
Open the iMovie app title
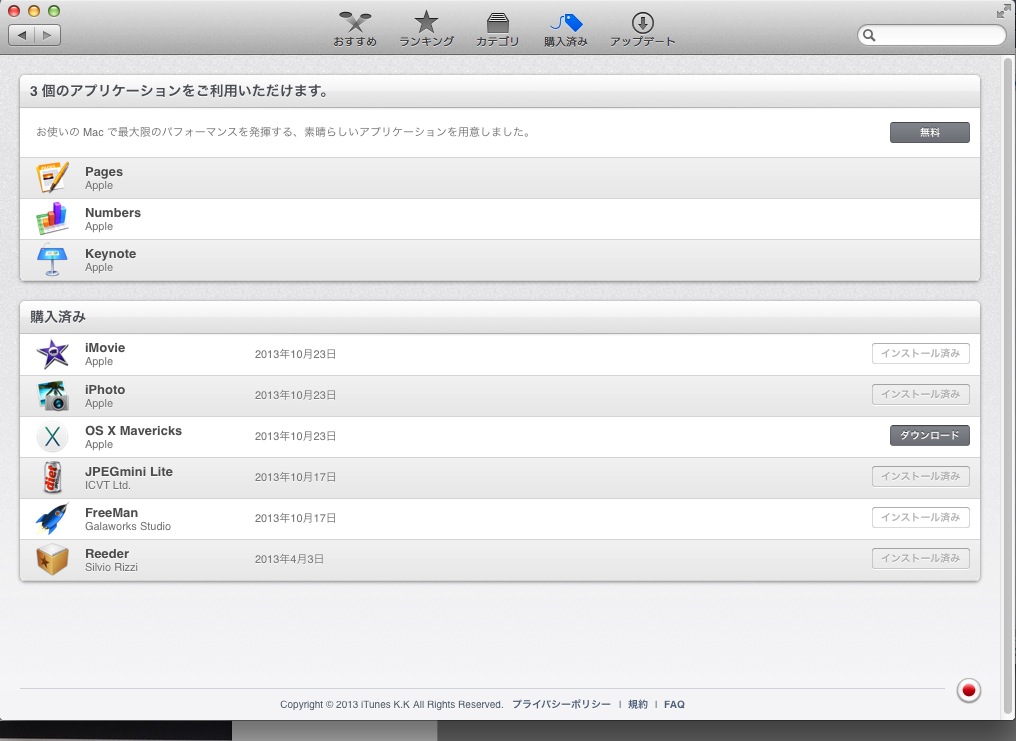[x=105, y=348]
